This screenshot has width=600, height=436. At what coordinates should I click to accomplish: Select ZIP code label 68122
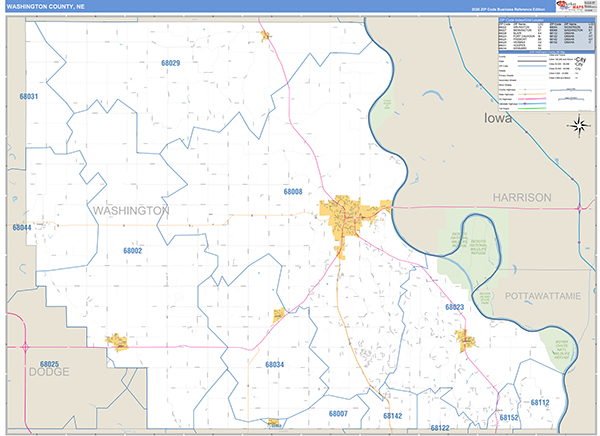click(440, 428)
